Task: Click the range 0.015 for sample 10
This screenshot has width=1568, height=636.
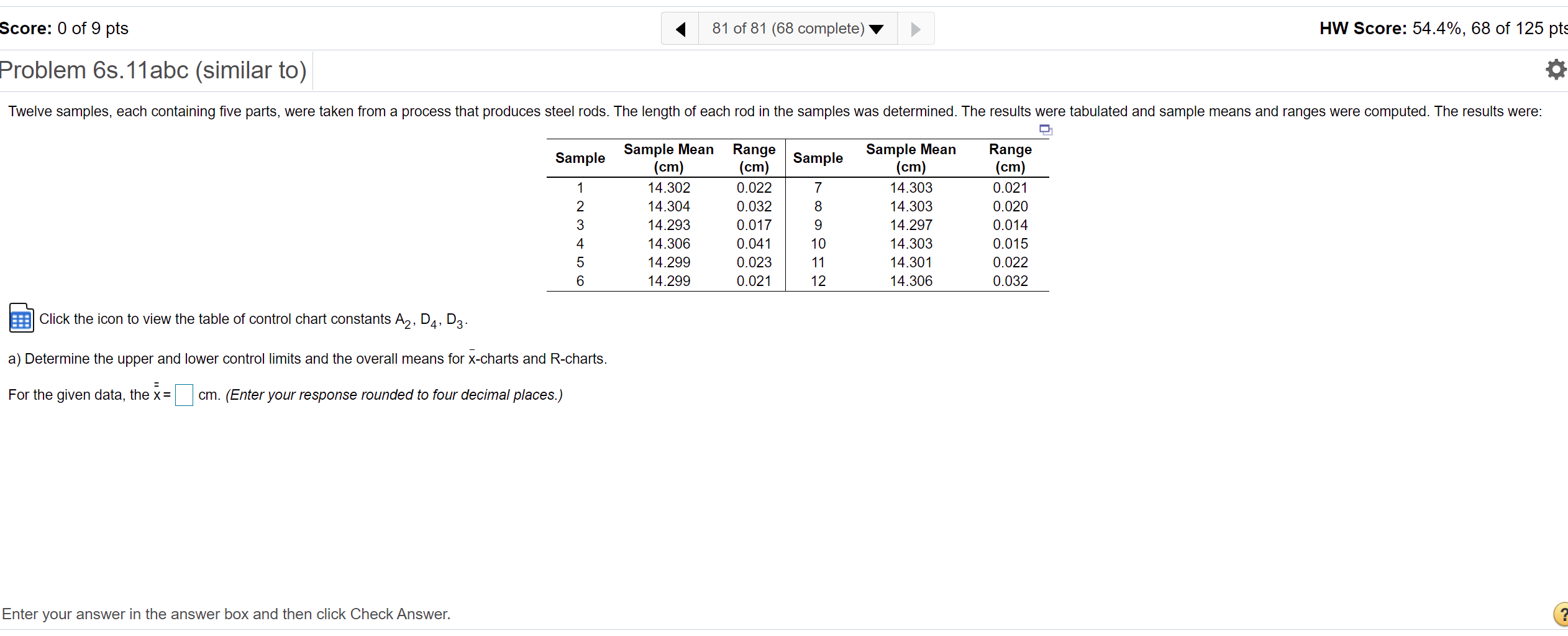Action: point(1010,244)
